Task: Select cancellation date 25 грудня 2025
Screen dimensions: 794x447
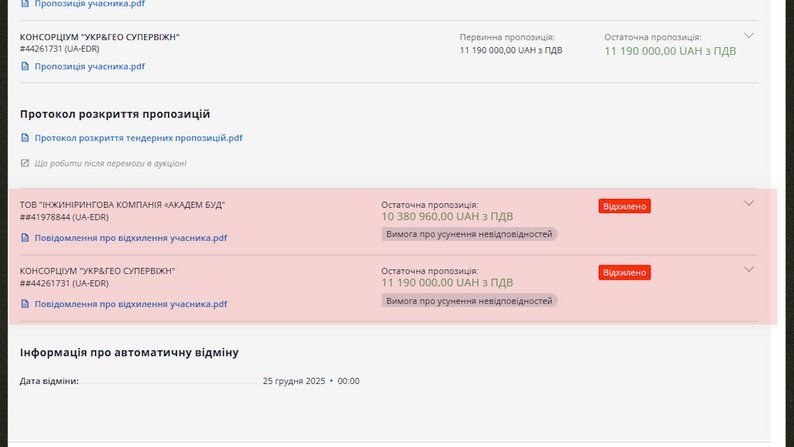Action: click(x=294, y=381)
